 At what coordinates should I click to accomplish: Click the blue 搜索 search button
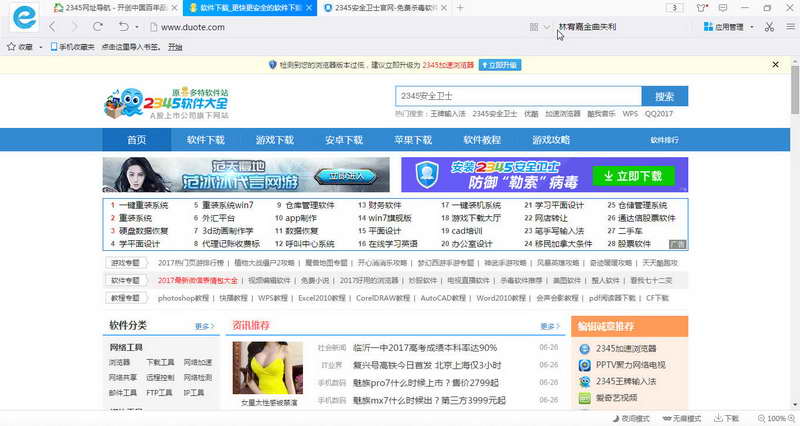[665, 96]
